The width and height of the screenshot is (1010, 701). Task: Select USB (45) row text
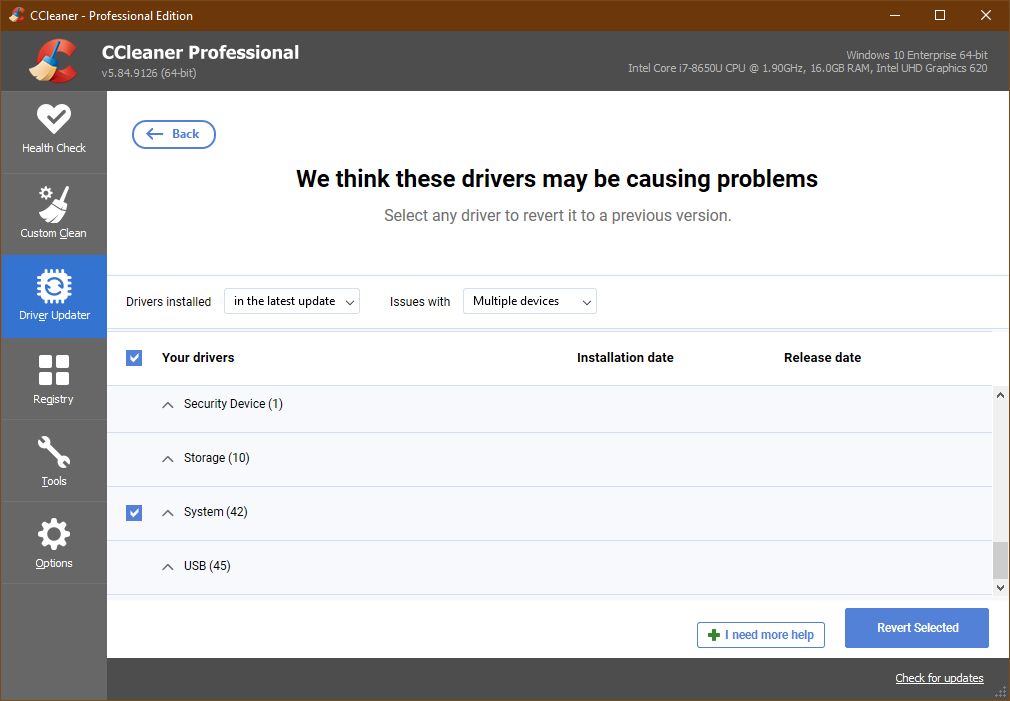207,566
